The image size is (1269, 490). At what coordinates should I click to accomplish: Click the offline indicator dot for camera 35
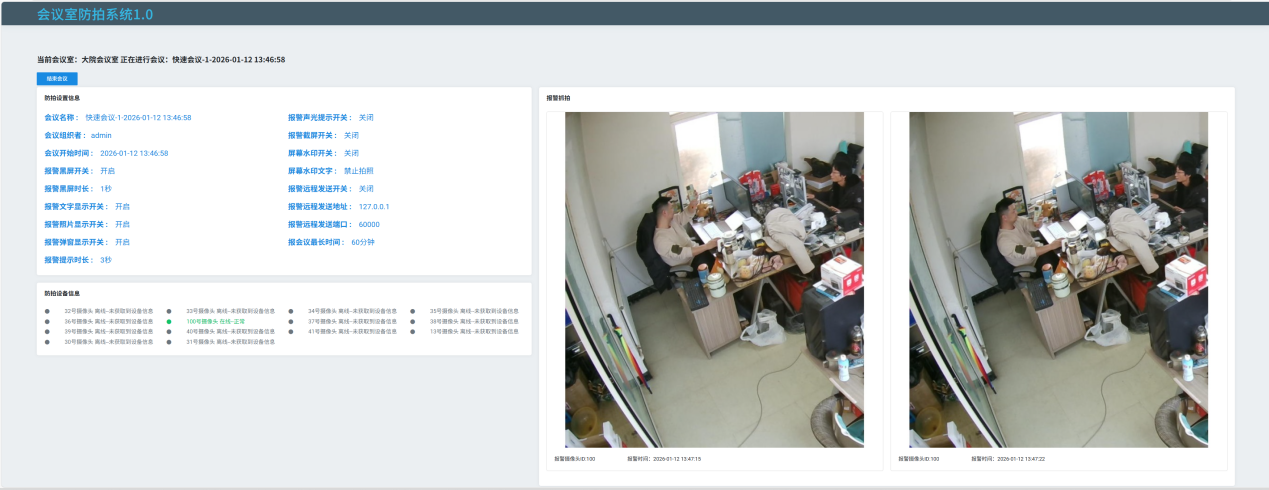413,311
